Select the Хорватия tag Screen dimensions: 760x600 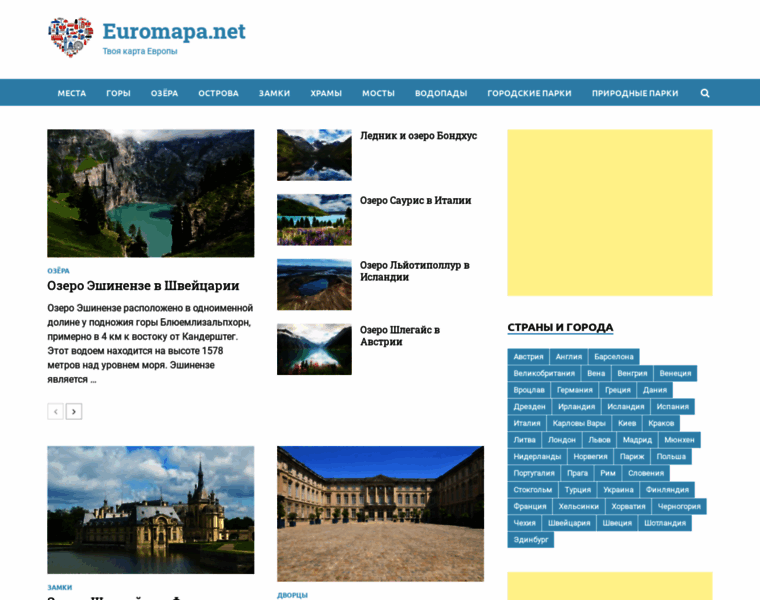pos(629,506)
